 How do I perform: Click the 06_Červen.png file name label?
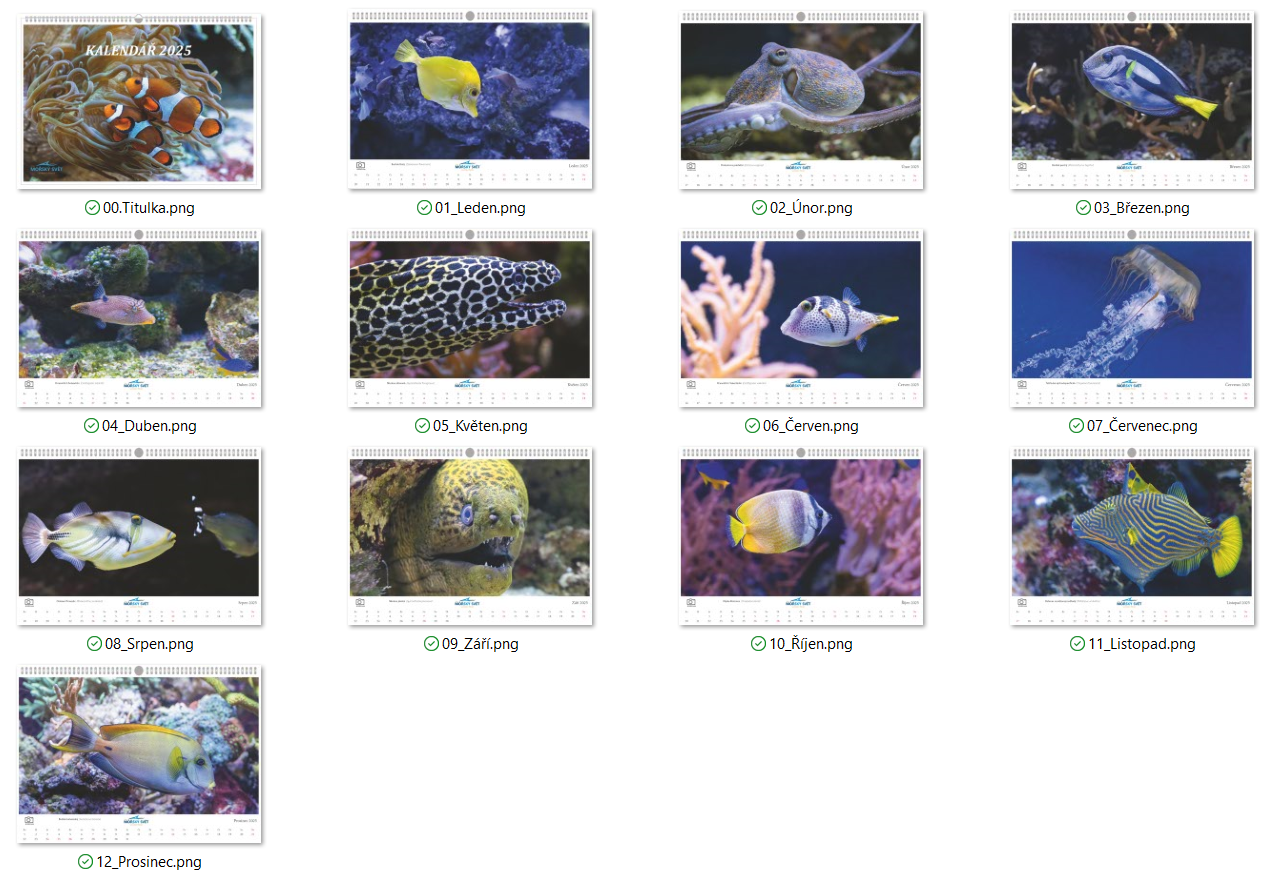[810, 426]
